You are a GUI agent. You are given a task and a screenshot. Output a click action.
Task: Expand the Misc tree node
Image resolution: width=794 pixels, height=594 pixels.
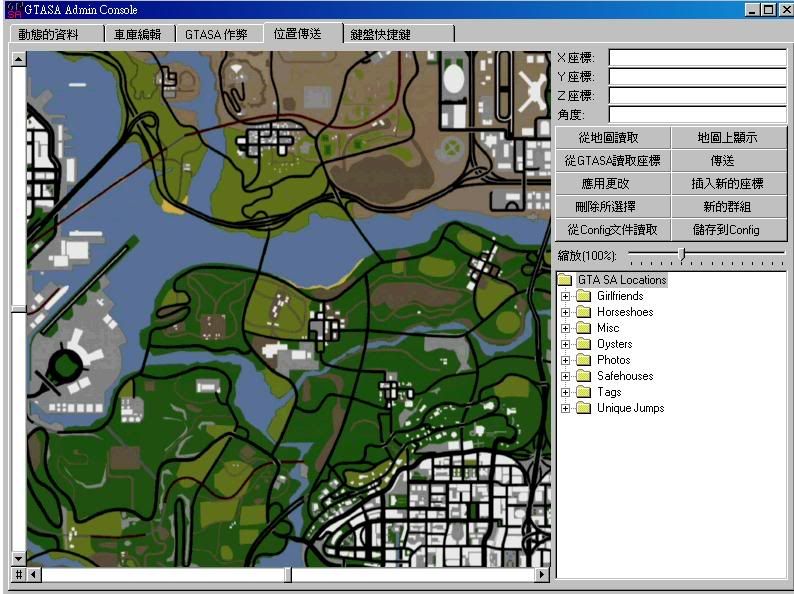566,328
